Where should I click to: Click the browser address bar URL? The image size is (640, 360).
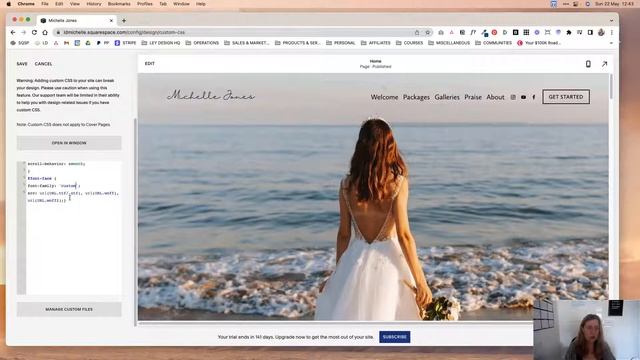click(x=124, y=32)
